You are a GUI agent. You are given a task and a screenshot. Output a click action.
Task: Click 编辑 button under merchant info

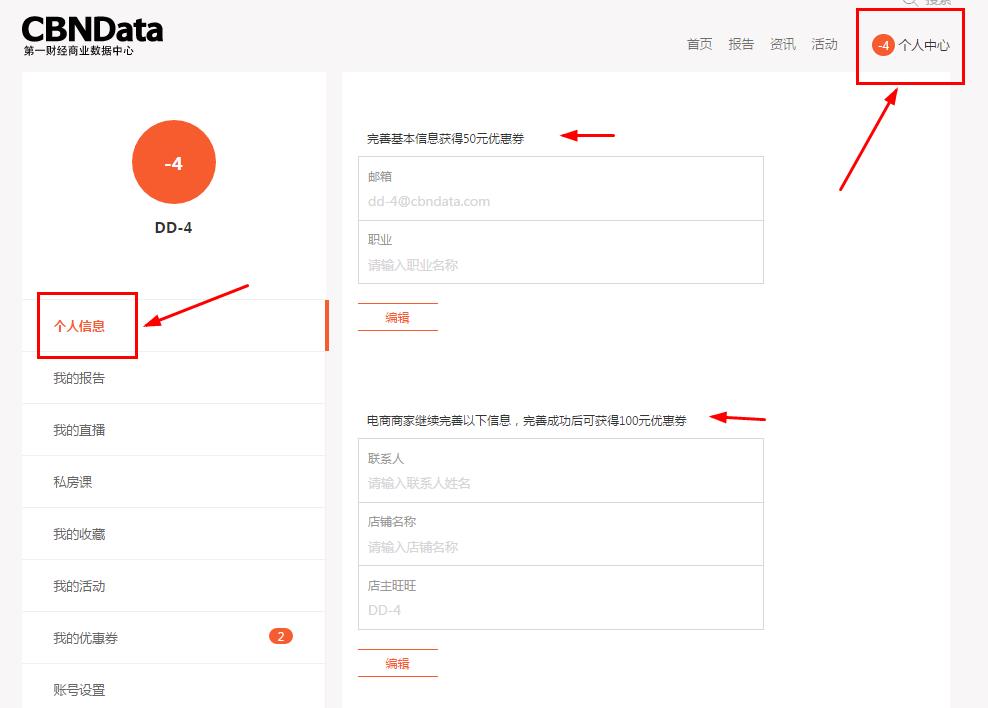click(397, 663)
